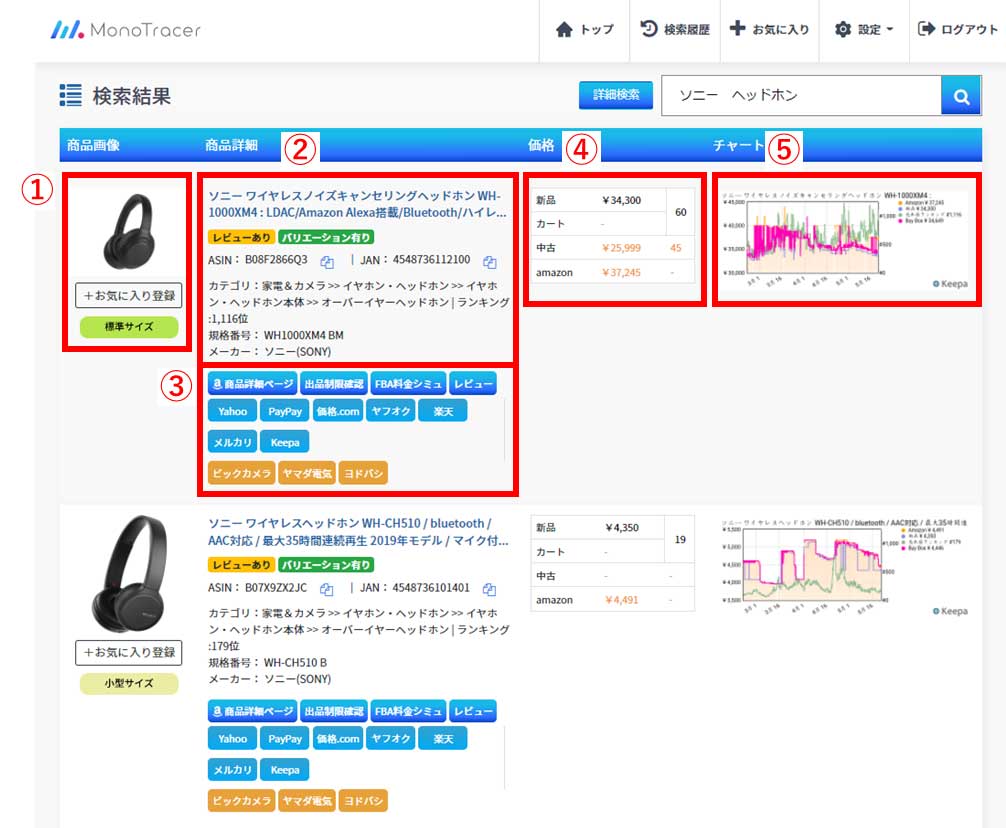The width and height of the screenshot is (1006, 828).
Task: Click the amazon price ¥4,491
Action: pos(622,600)
